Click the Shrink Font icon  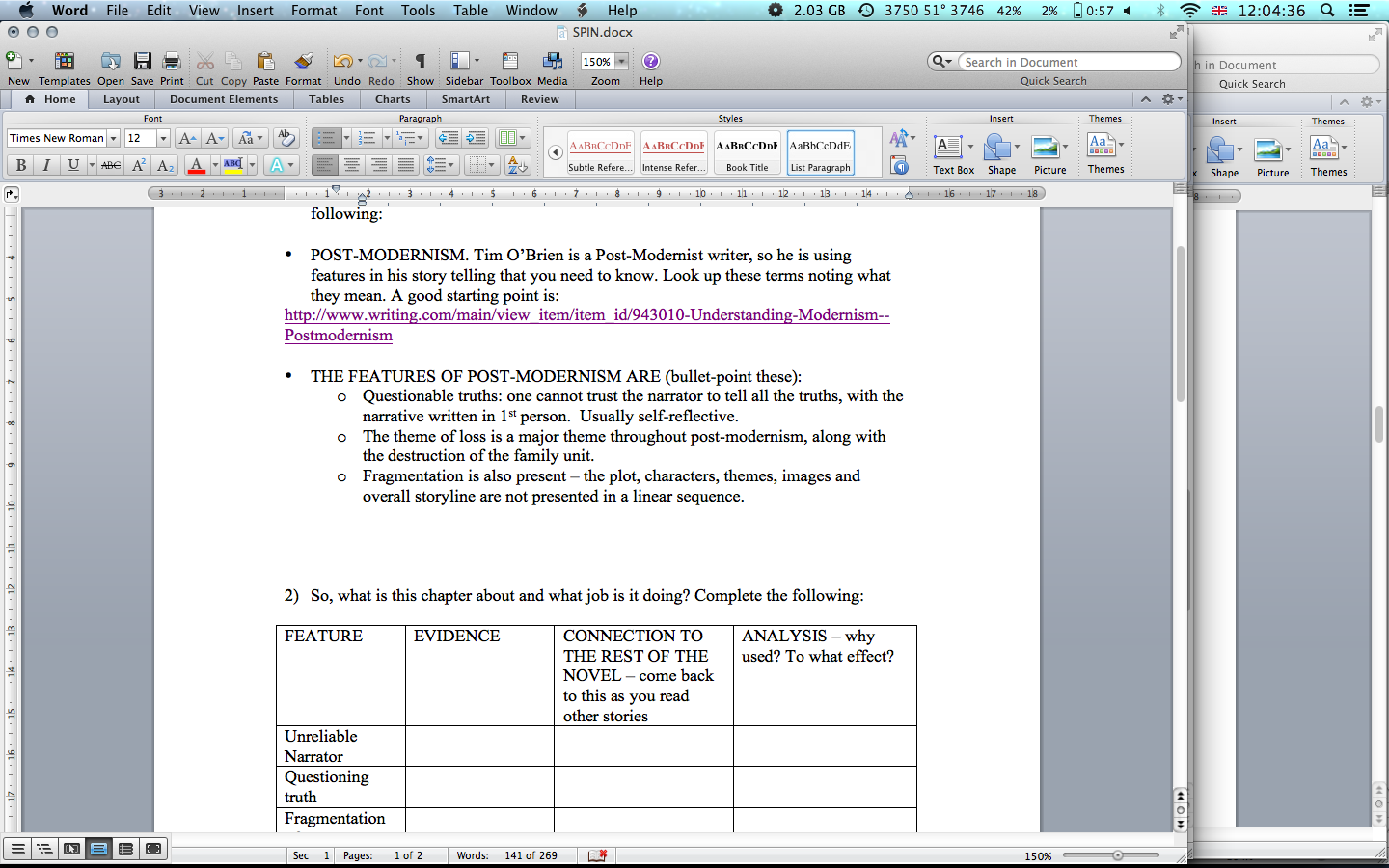[x=215, y=138]
